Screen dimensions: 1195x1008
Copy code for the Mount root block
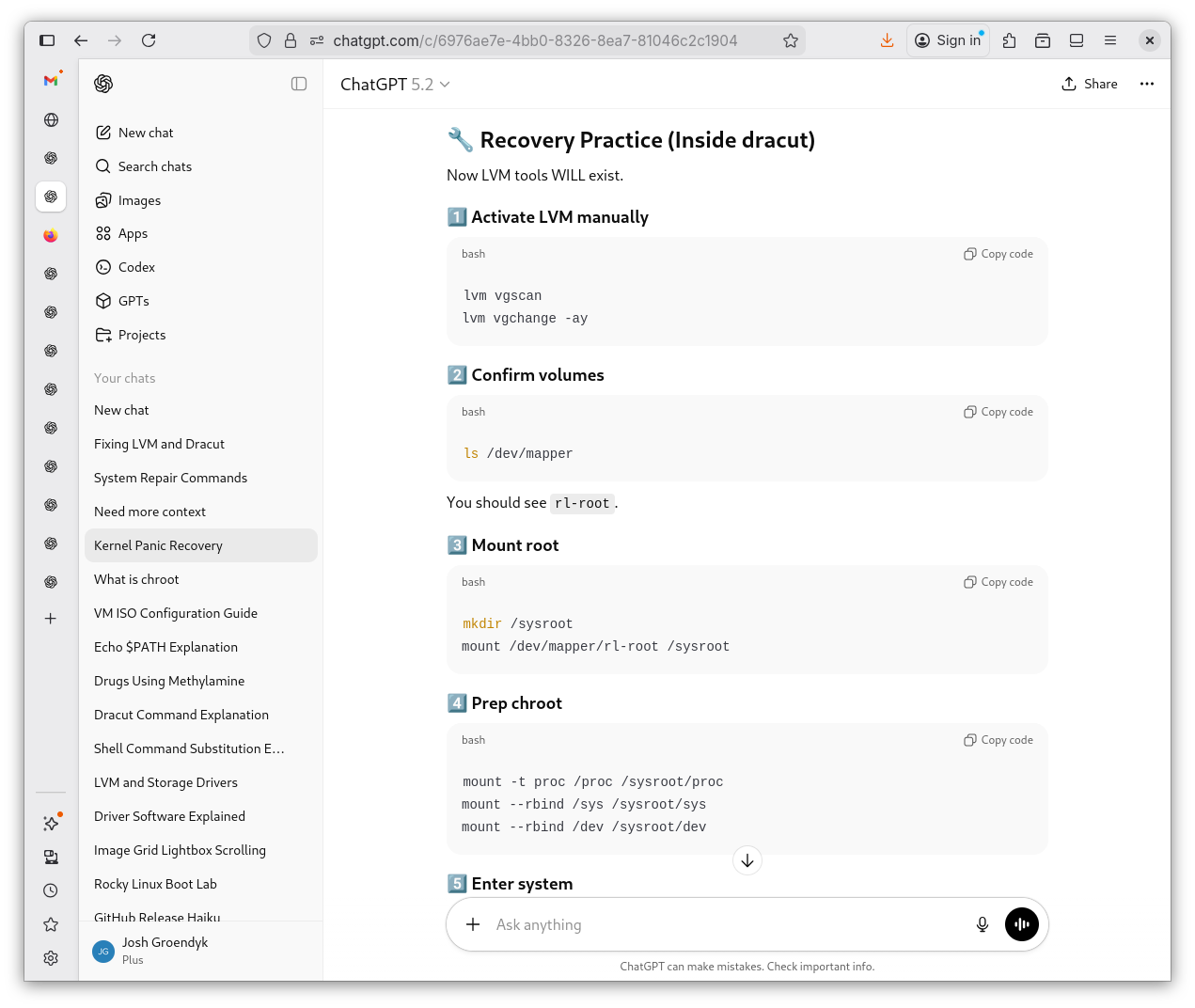pos(998,582)
